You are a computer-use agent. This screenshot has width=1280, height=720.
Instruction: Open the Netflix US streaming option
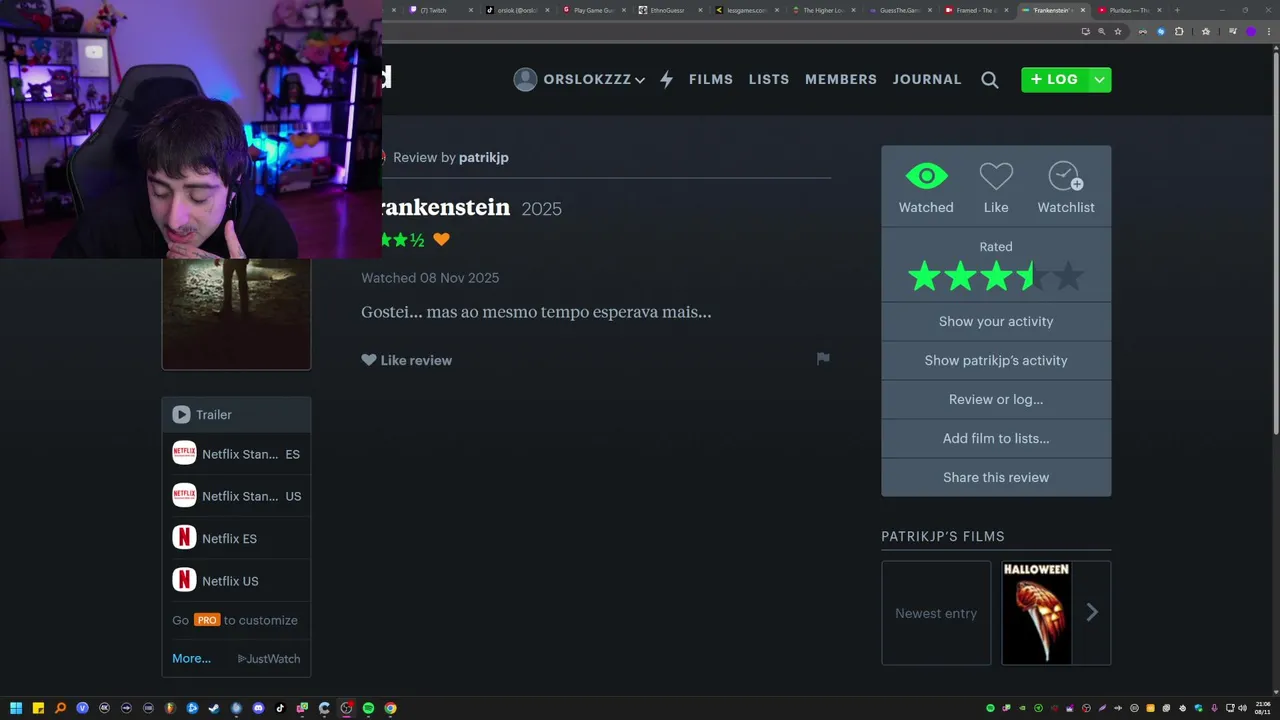coord(236,580)
